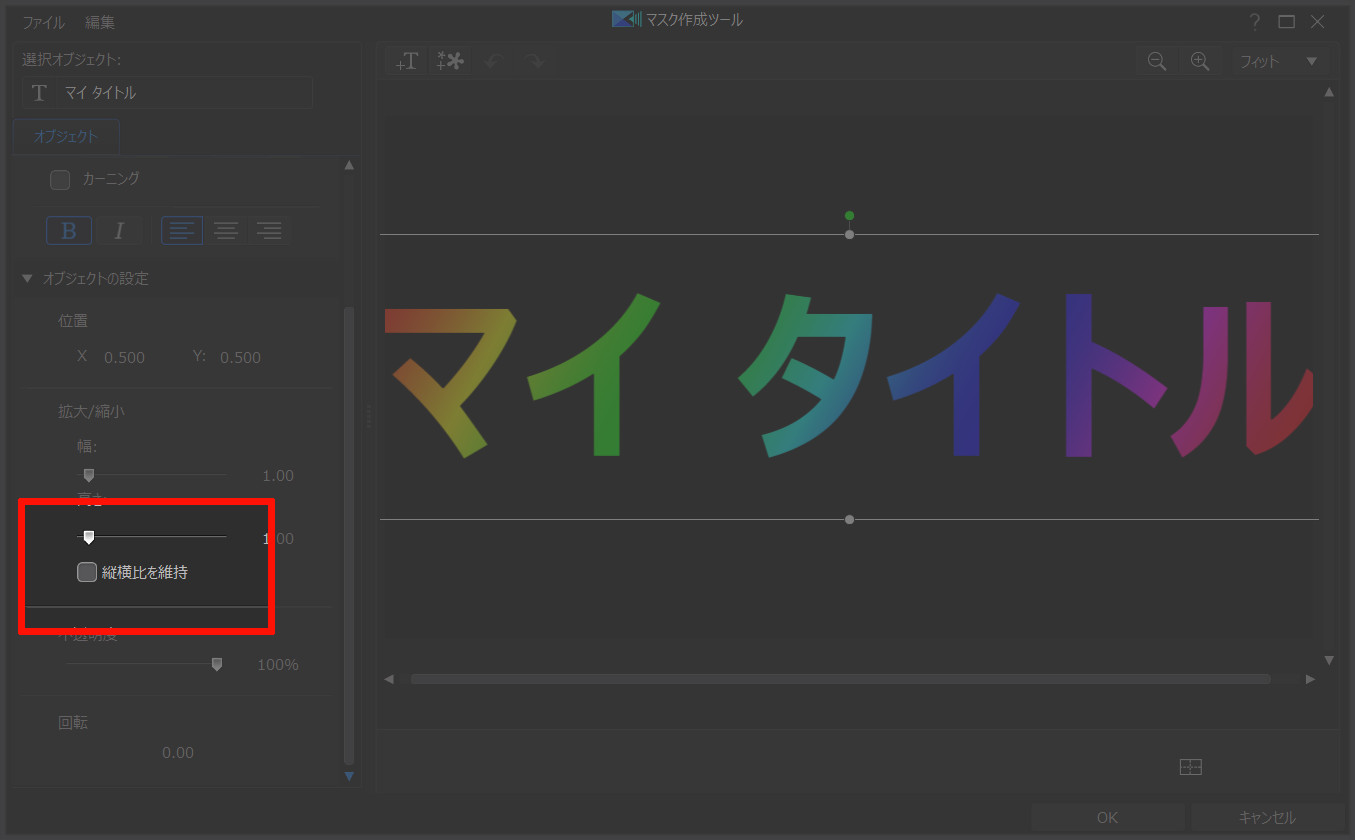Open the 編集 menu
The width and height of the screenshot is (1355, 840).
pyautogui.click(x=100, y=21)
